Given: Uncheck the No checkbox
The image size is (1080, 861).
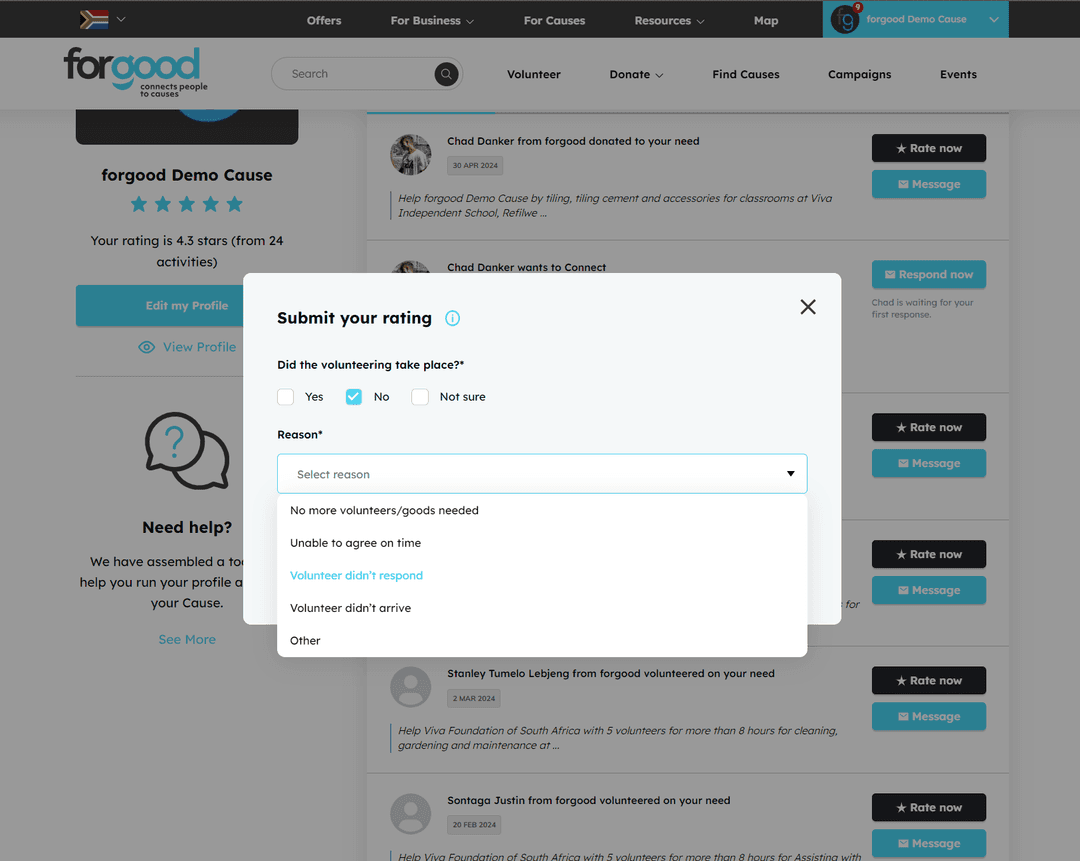Looking at the screenshot, I should 354,397.
